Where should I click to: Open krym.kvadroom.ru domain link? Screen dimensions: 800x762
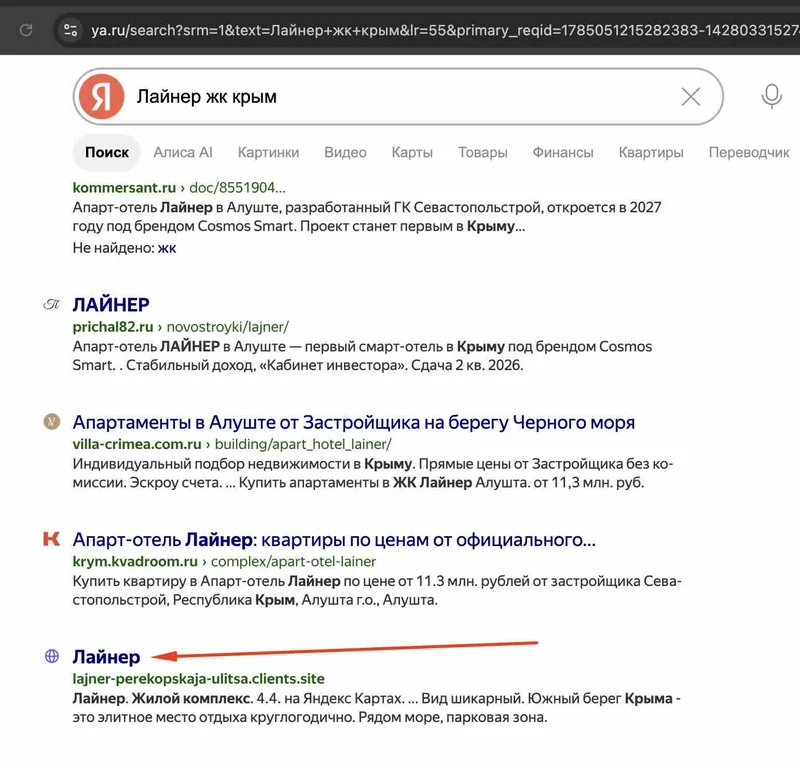tap(135, 562)
